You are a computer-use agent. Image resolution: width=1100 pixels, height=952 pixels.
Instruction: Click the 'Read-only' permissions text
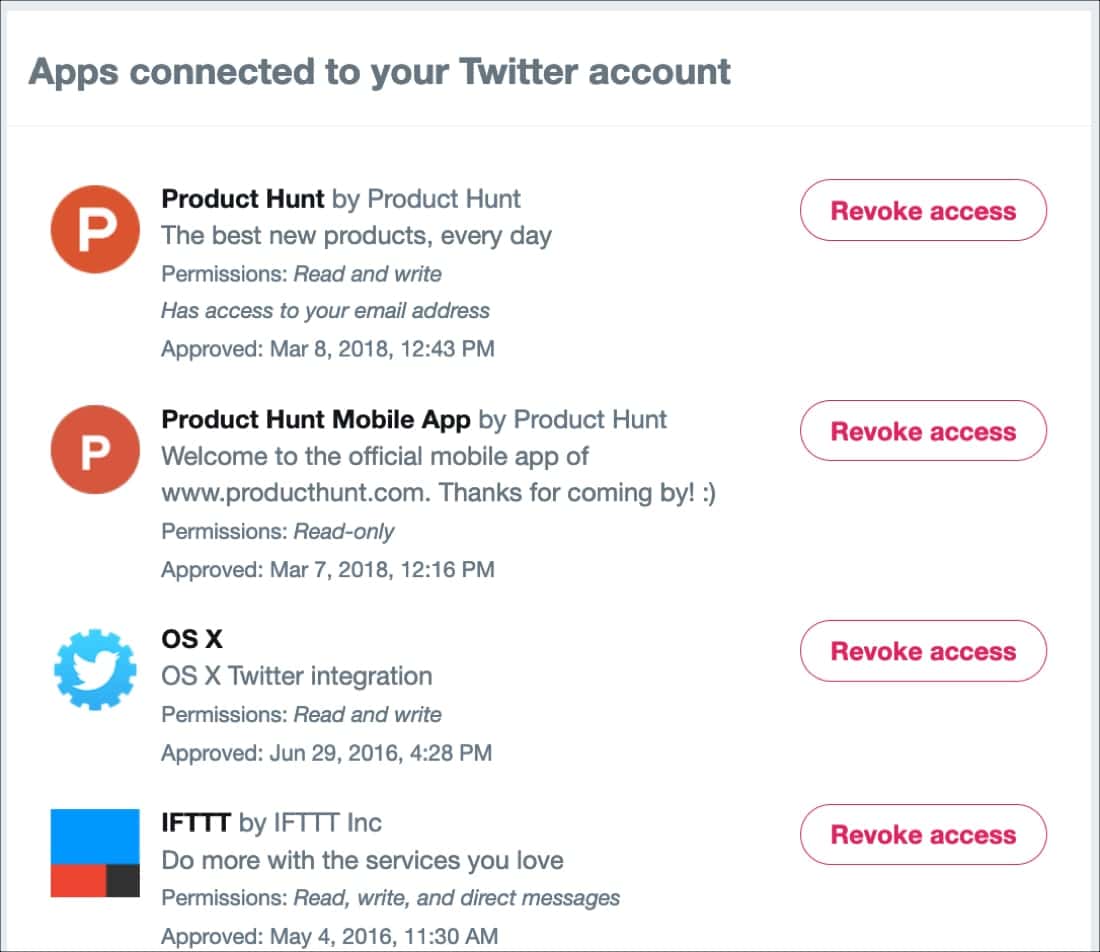(x=344, y=532)
